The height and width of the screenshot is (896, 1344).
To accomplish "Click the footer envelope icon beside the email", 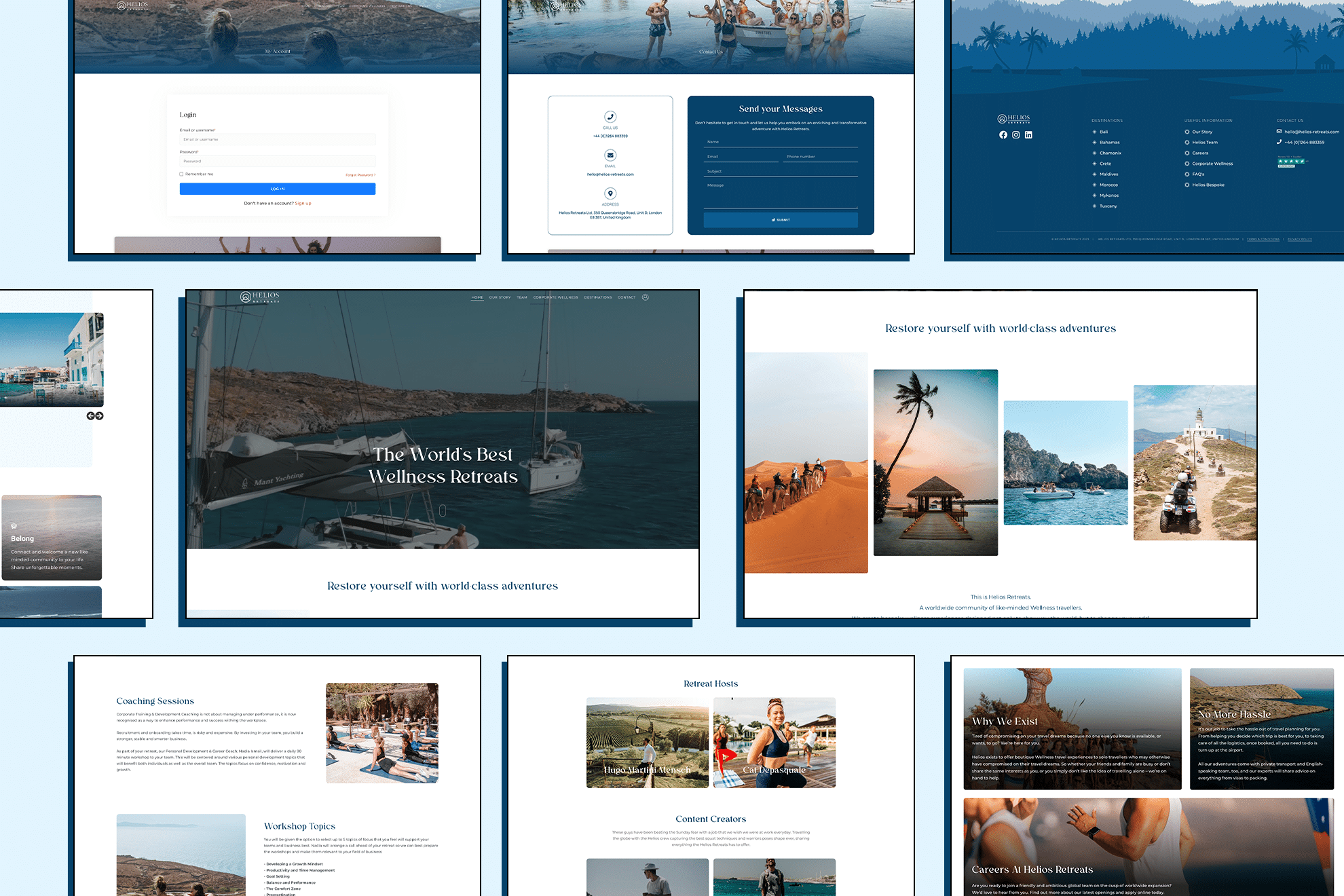I will tap(1279, 132).
